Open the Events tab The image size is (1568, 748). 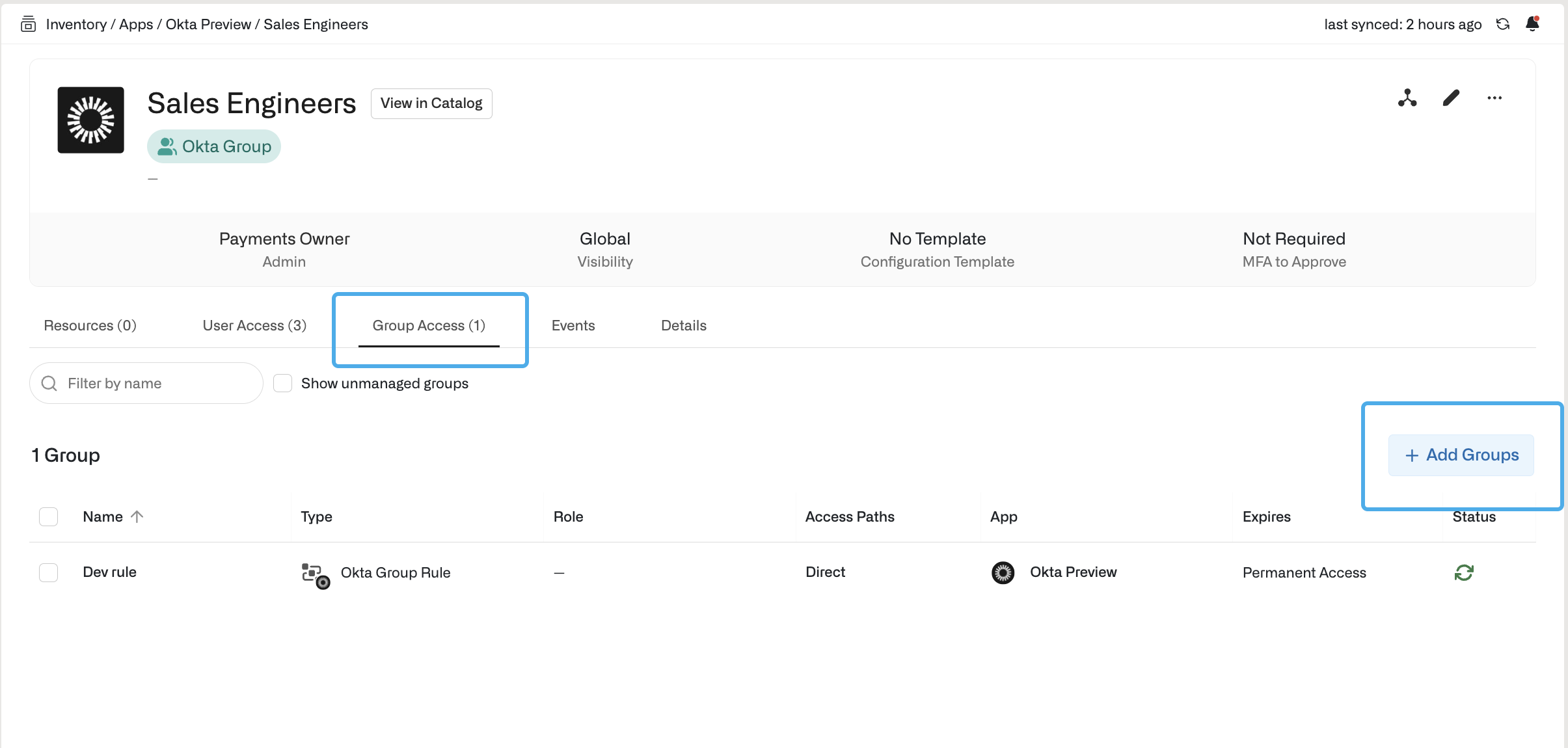click(x=573, y=325)
